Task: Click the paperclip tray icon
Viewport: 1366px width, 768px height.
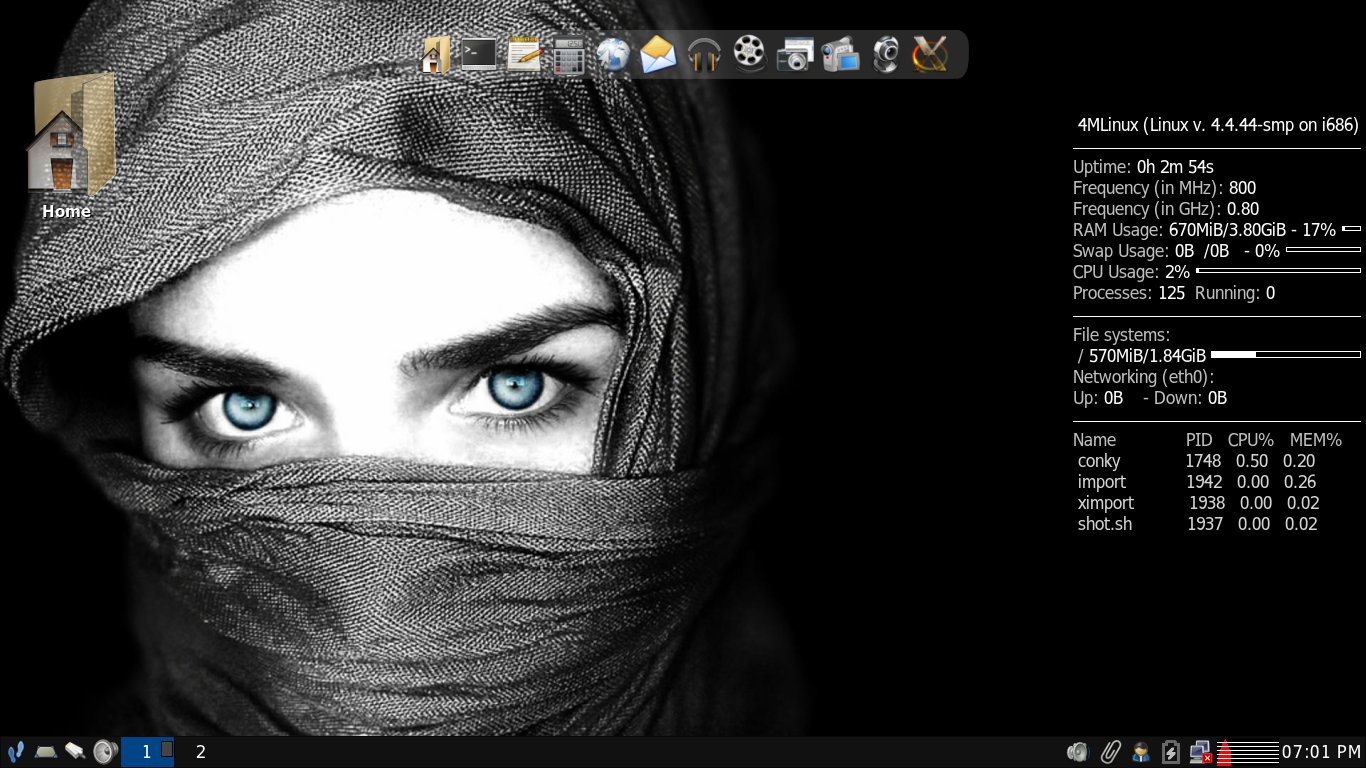Action: (1109, 752)
